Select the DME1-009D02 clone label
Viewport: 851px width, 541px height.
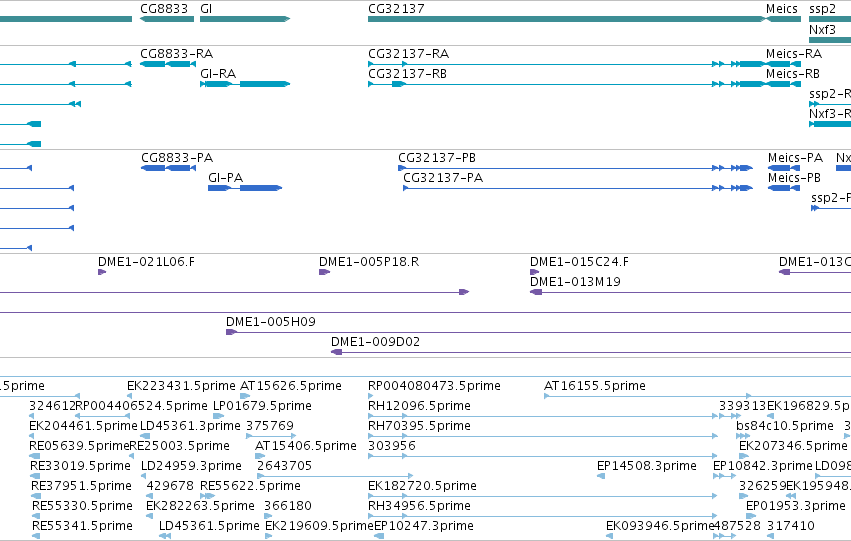click(x=375, y=342)
